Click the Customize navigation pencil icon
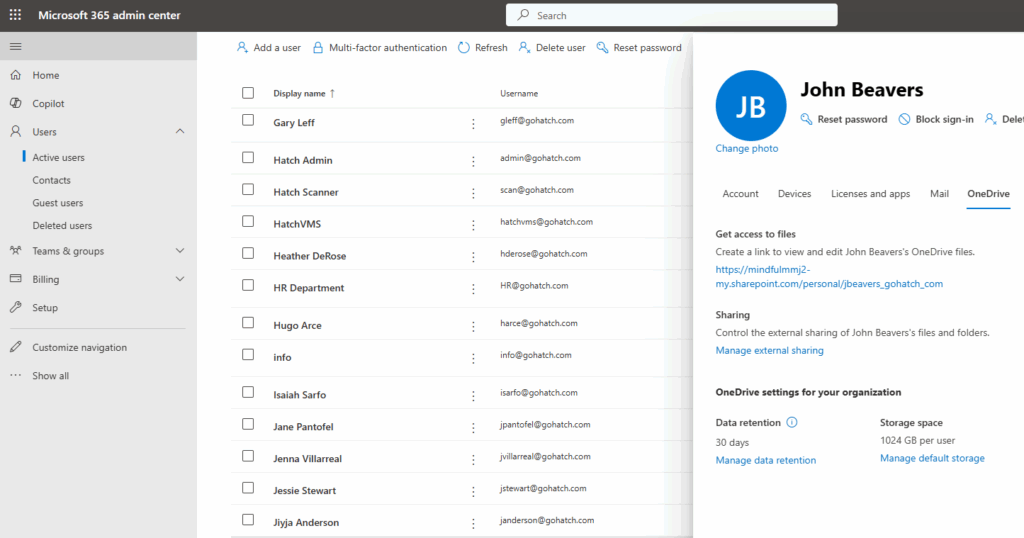Screen dimensions: 1024x538 pyautogui.click(x=16, y=347)
